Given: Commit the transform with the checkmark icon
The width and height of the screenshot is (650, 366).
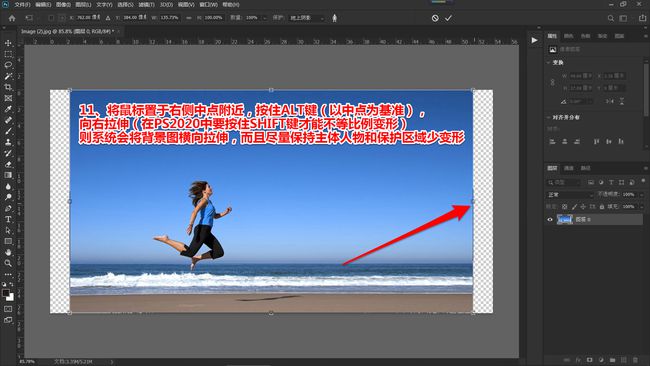Looking at the screenshot, I should click(x=448, y=18).
